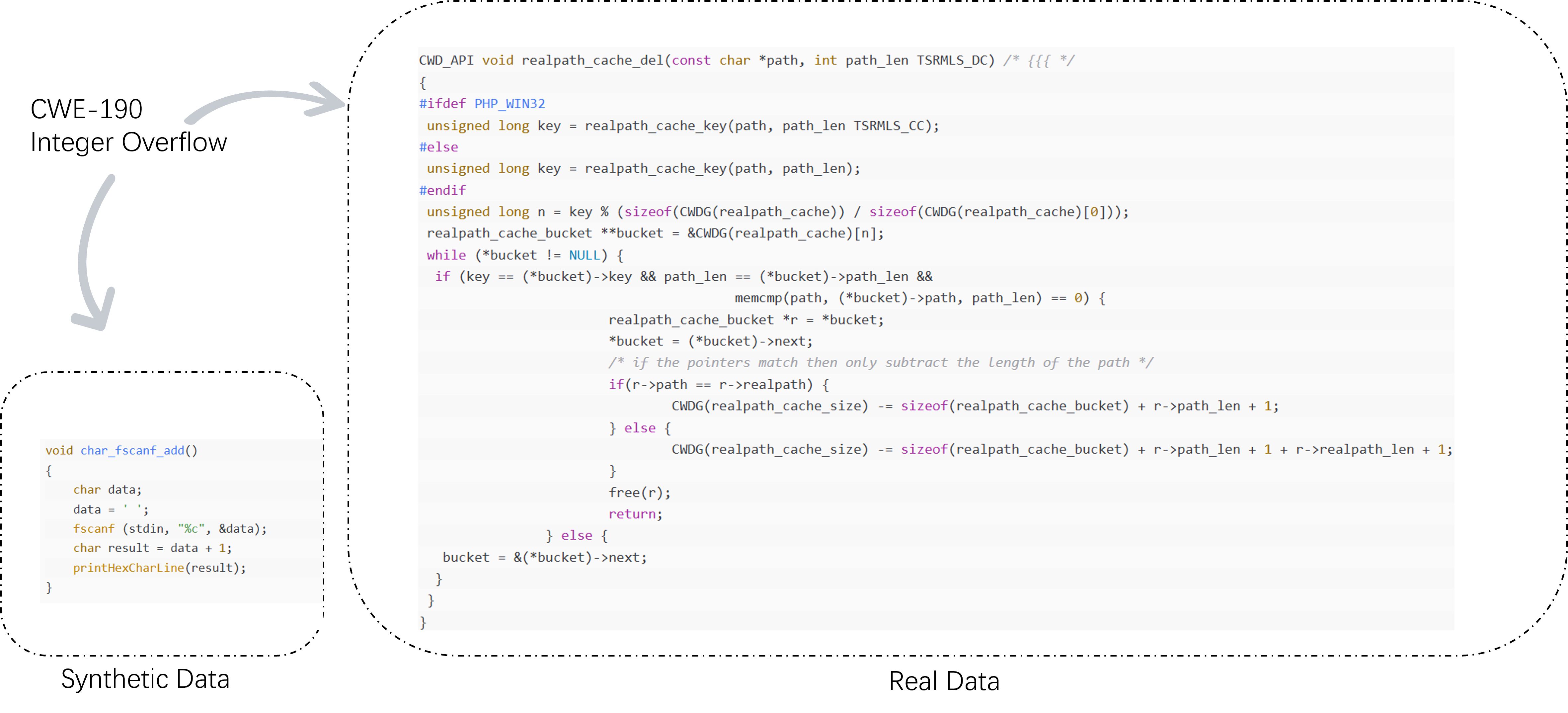
Task: Click the free(r); statement
Action: (x=639, y=492)
